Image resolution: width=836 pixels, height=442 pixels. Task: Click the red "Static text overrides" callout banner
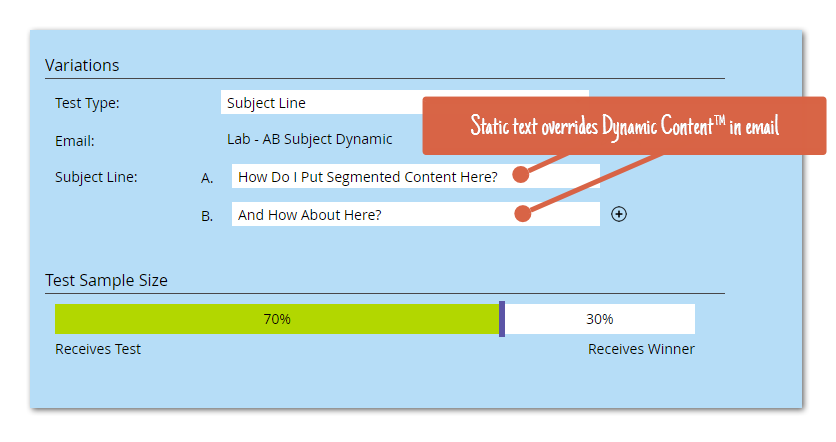click(x=624, y=126)
